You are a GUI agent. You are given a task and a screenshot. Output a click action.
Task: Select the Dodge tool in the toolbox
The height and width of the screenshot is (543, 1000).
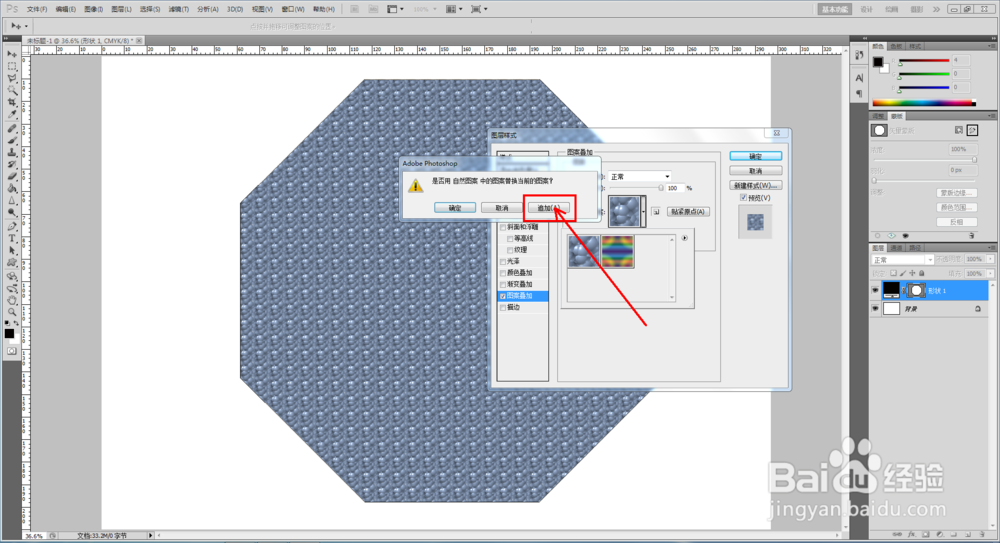click(x=11, y=213)
